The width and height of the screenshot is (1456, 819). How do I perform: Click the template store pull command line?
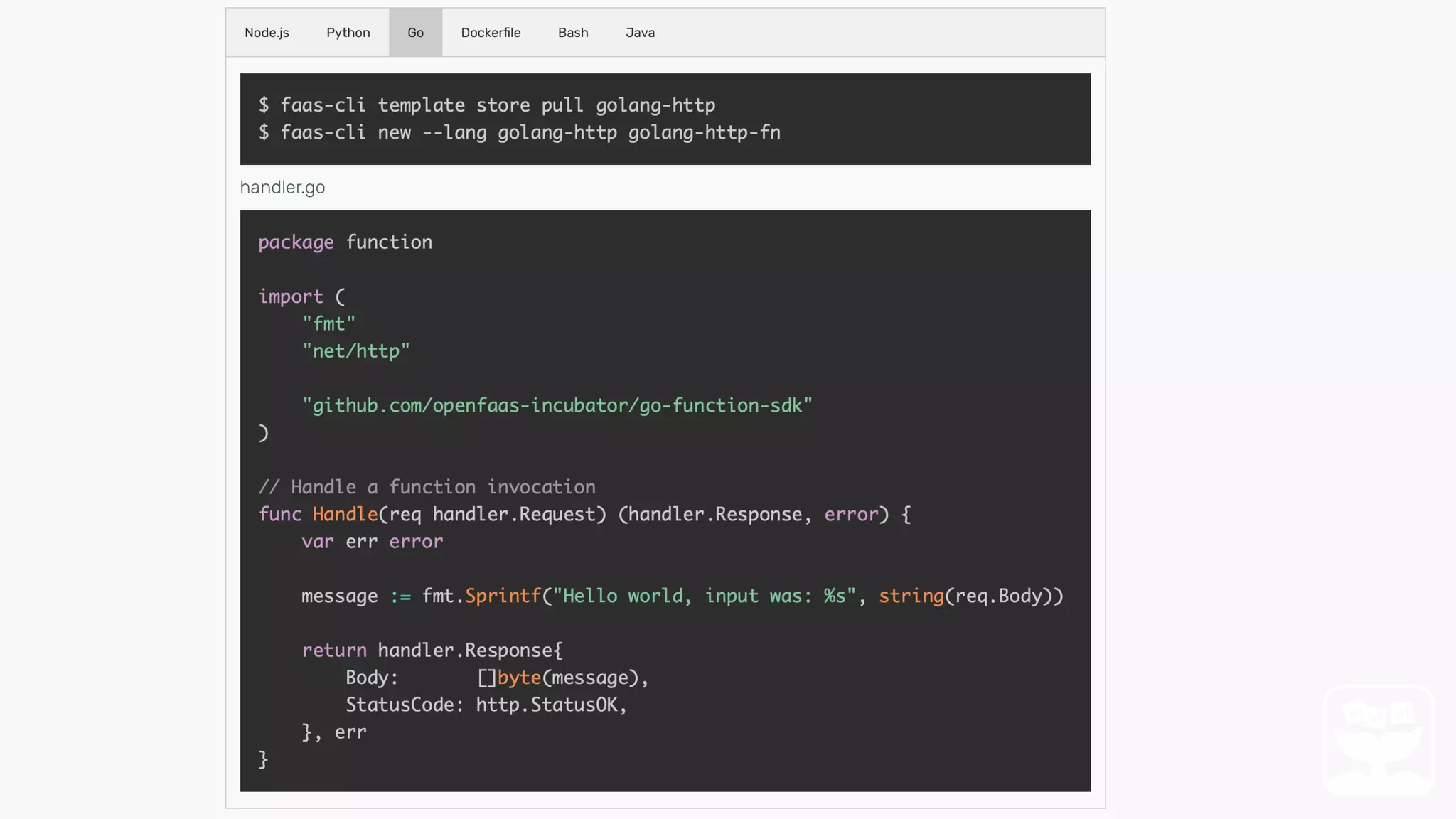[487, 105]
